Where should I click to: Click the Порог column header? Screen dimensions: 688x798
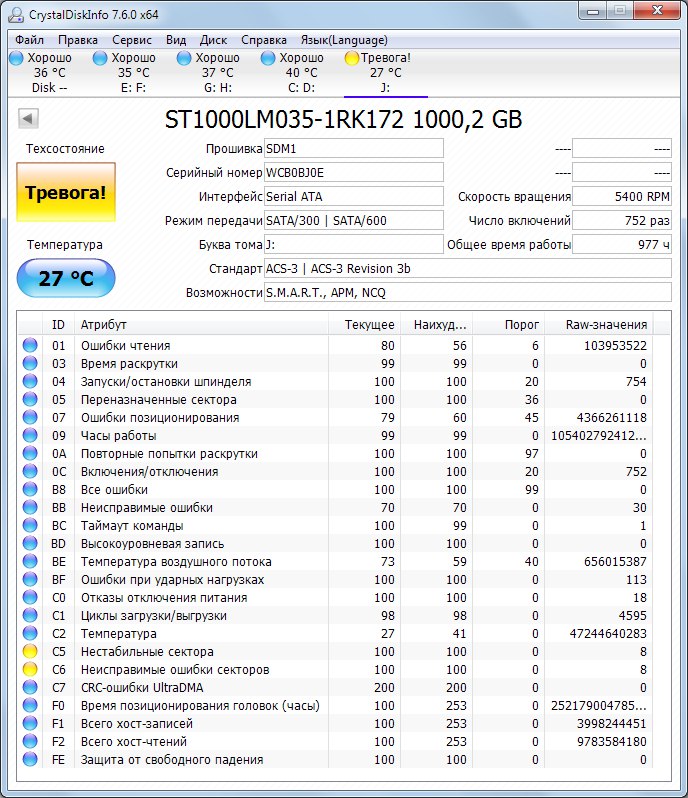click(508, 324)
